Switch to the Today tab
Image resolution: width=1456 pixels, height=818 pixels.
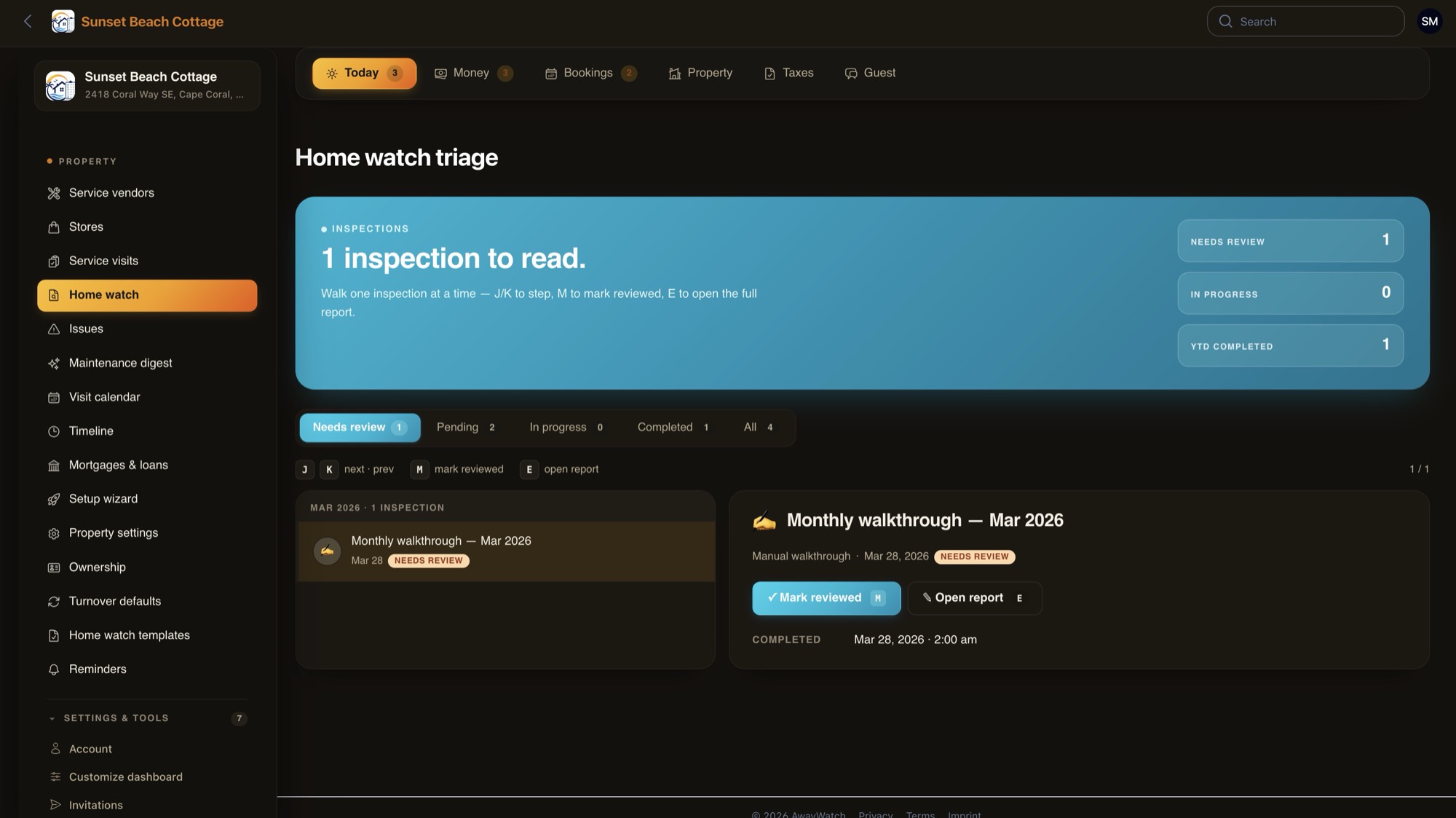tap(364, 73)
